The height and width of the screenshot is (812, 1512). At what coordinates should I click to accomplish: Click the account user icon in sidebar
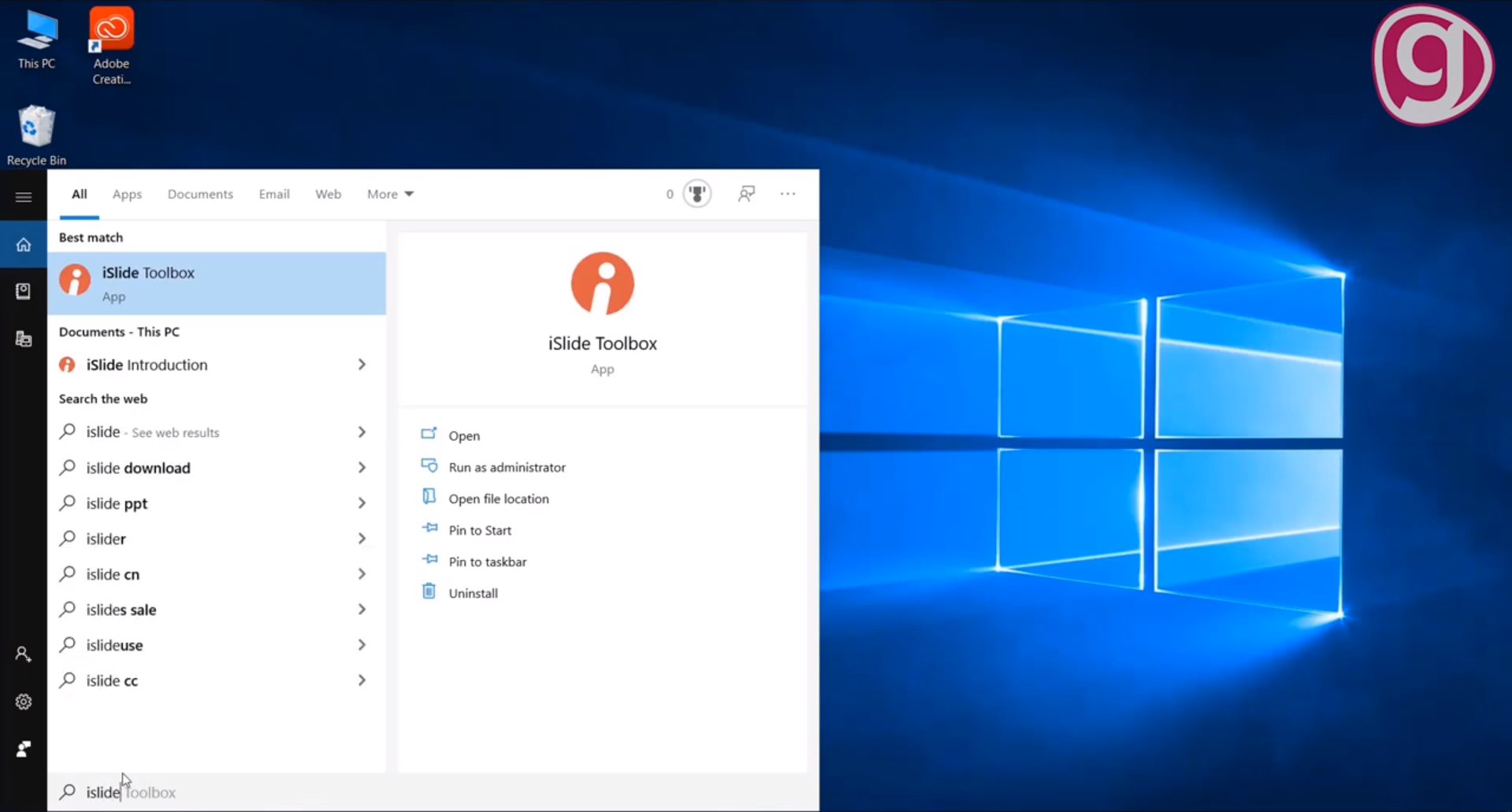coord(24,654)
